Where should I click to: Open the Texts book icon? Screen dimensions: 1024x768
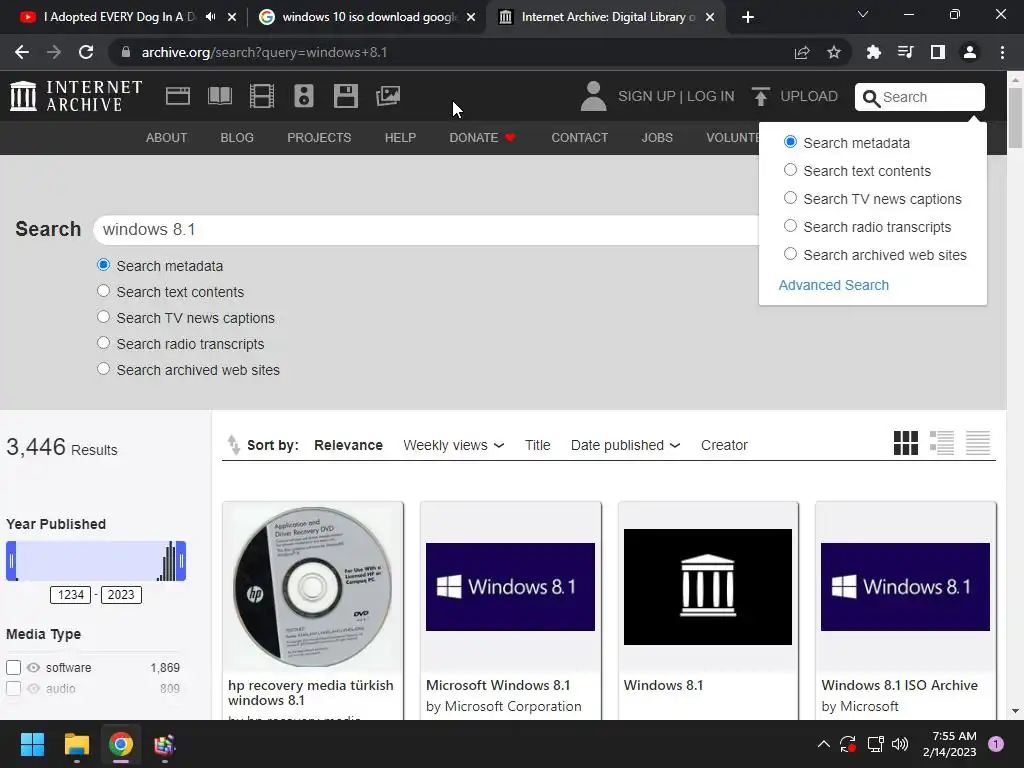click(220, 96)
